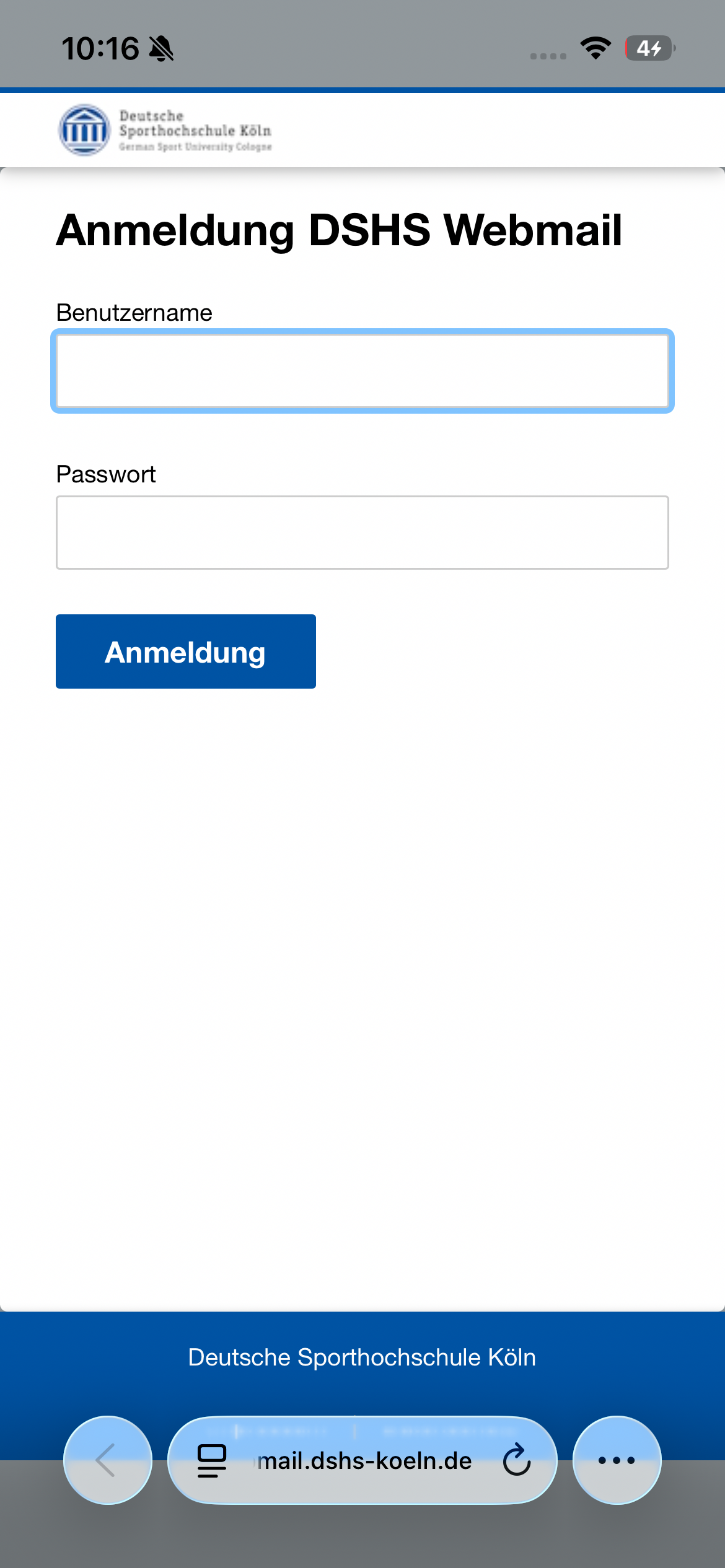Open the three-dot more options button
This screenshot has height=1568, width=725.
pos(617,1460)
